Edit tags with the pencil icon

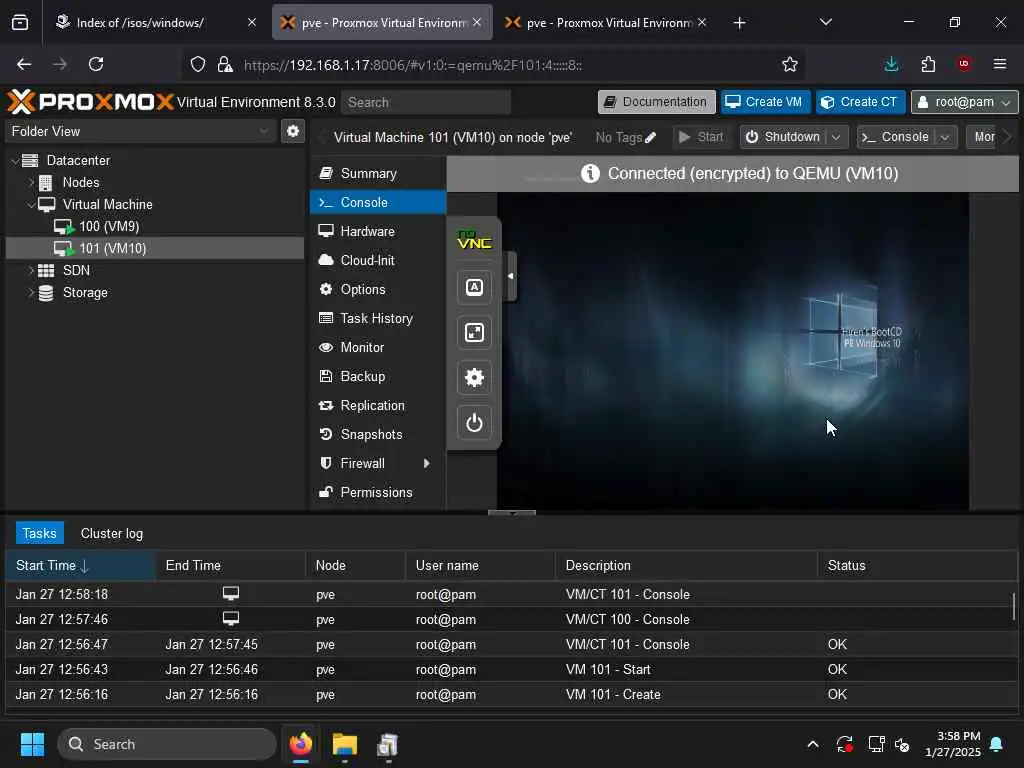pyautogui.click(x=650, y=137)
